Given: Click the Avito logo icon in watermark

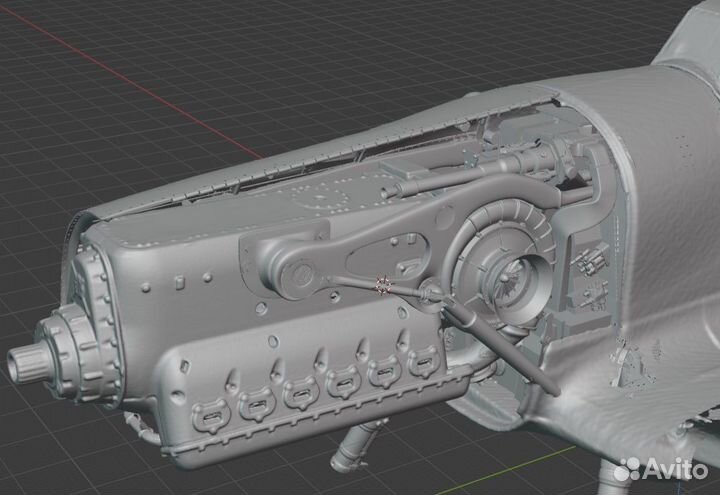Looking at the screenshot, I should pos(629,469).
